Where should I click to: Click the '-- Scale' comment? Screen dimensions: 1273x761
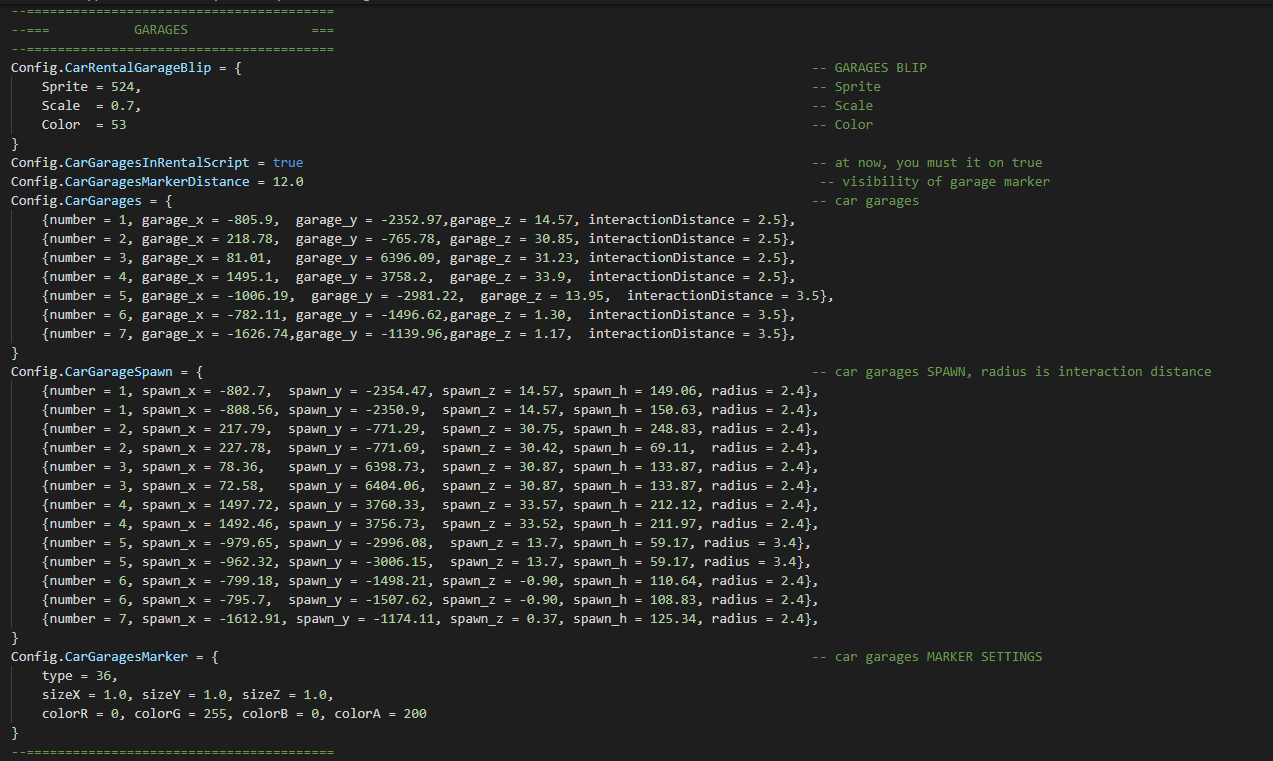842,105
